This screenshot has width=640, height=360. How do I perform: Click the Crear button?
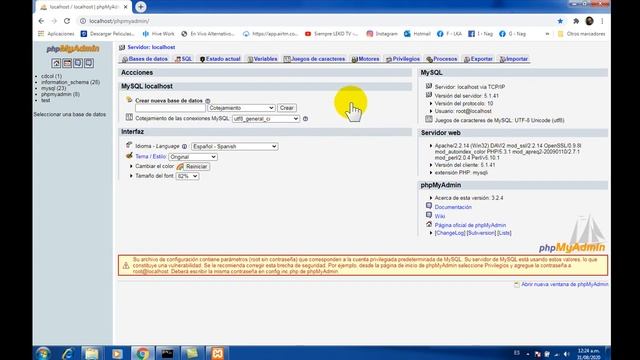pos(287,108)
